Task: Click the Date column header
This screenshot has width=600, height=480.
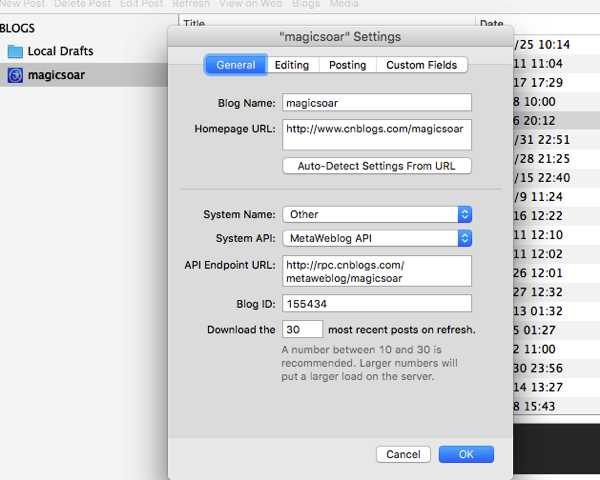Action: point(491,23)
